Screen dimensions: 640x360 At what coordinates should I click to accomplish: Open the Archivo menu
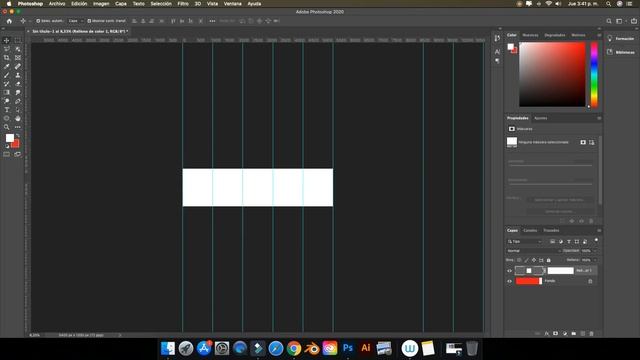57,4
